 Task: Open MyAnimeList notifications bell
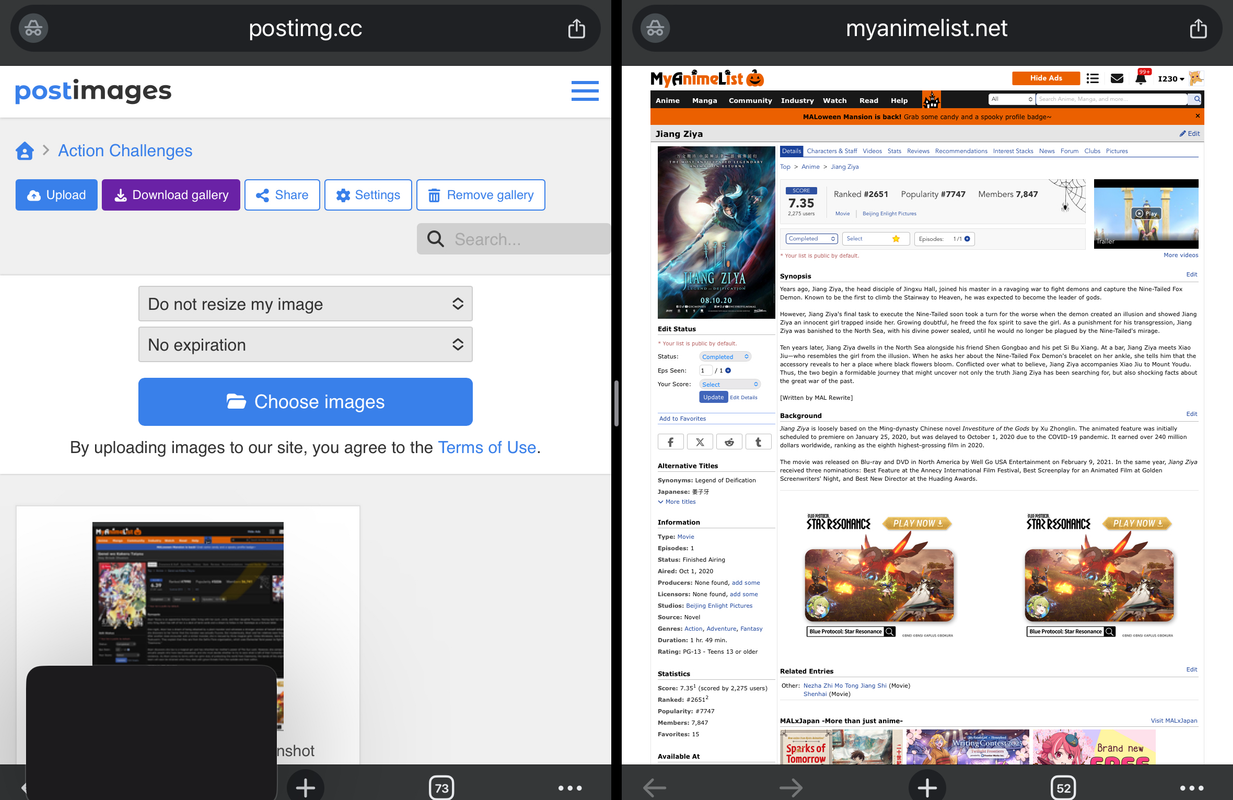click(1141, 78)
